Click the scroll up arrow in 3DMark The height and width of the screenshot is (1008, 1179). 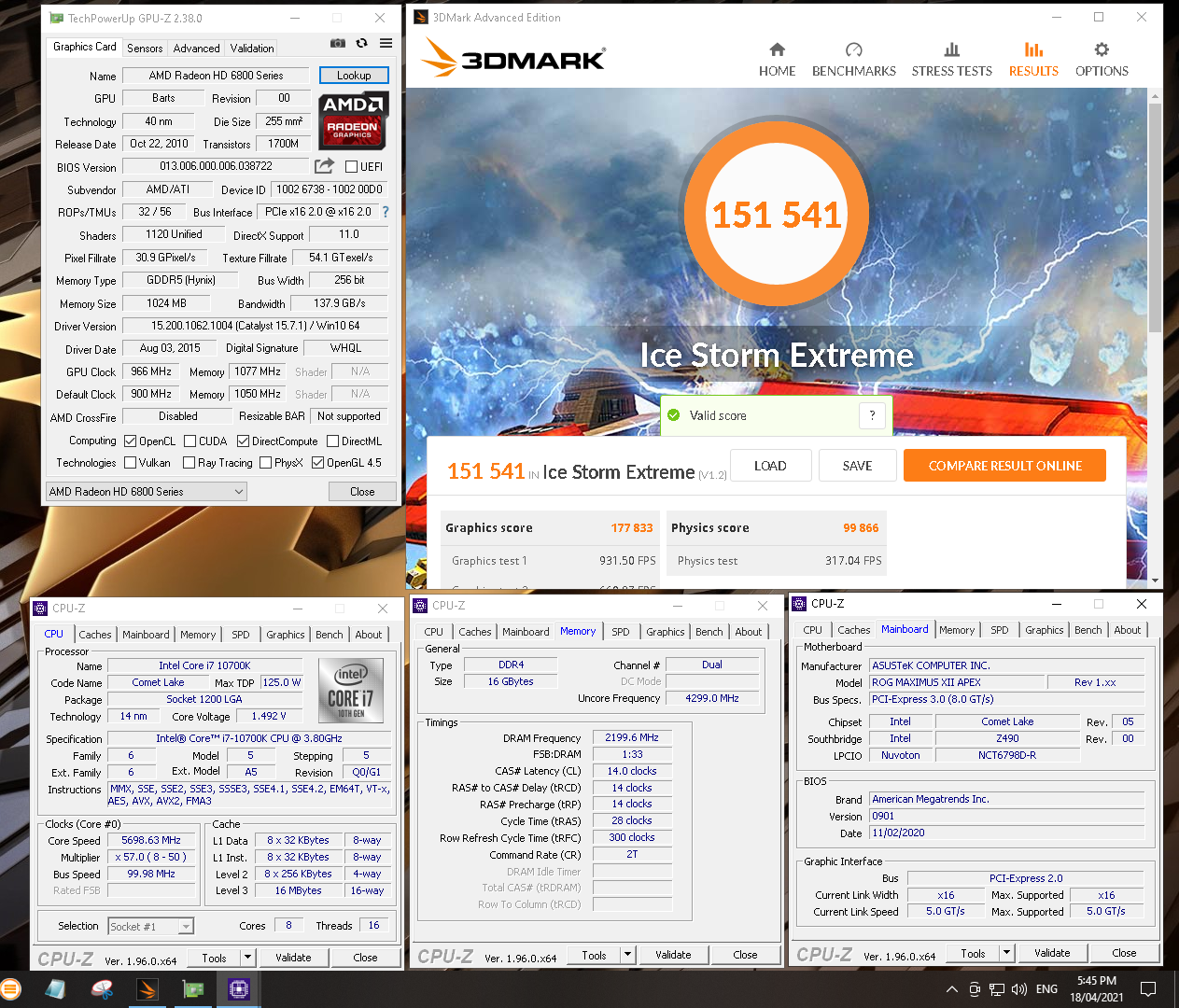tap(1156, 95)
